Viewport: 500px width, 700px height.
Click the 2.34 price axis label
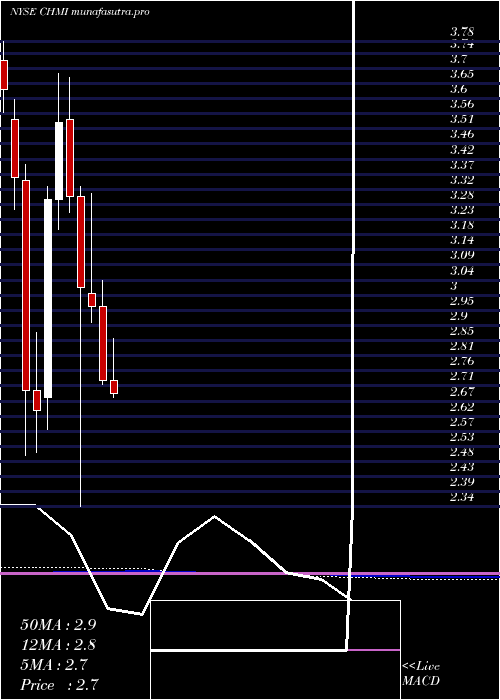(462, 497)
